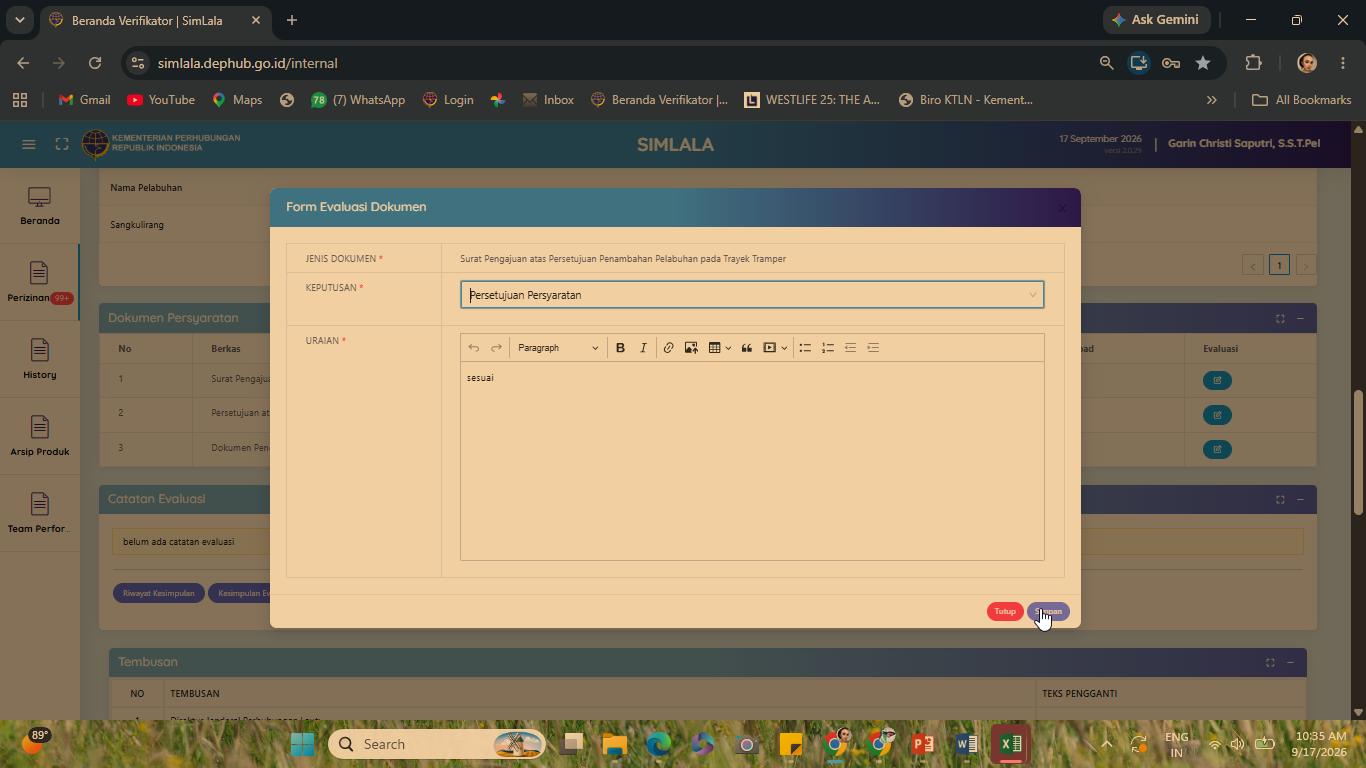Click the upload image icon in editor

pyautogui.click(x=691, y=348)
